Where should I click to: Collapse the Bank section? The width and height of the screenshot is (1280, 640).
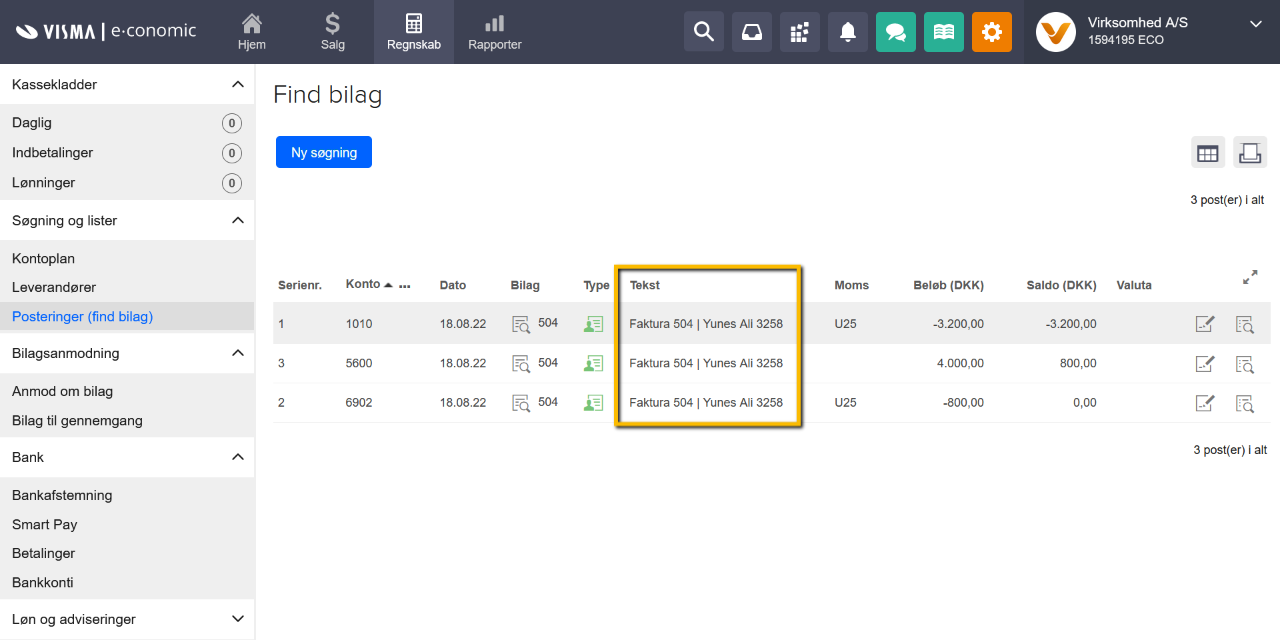coord(237,457)
